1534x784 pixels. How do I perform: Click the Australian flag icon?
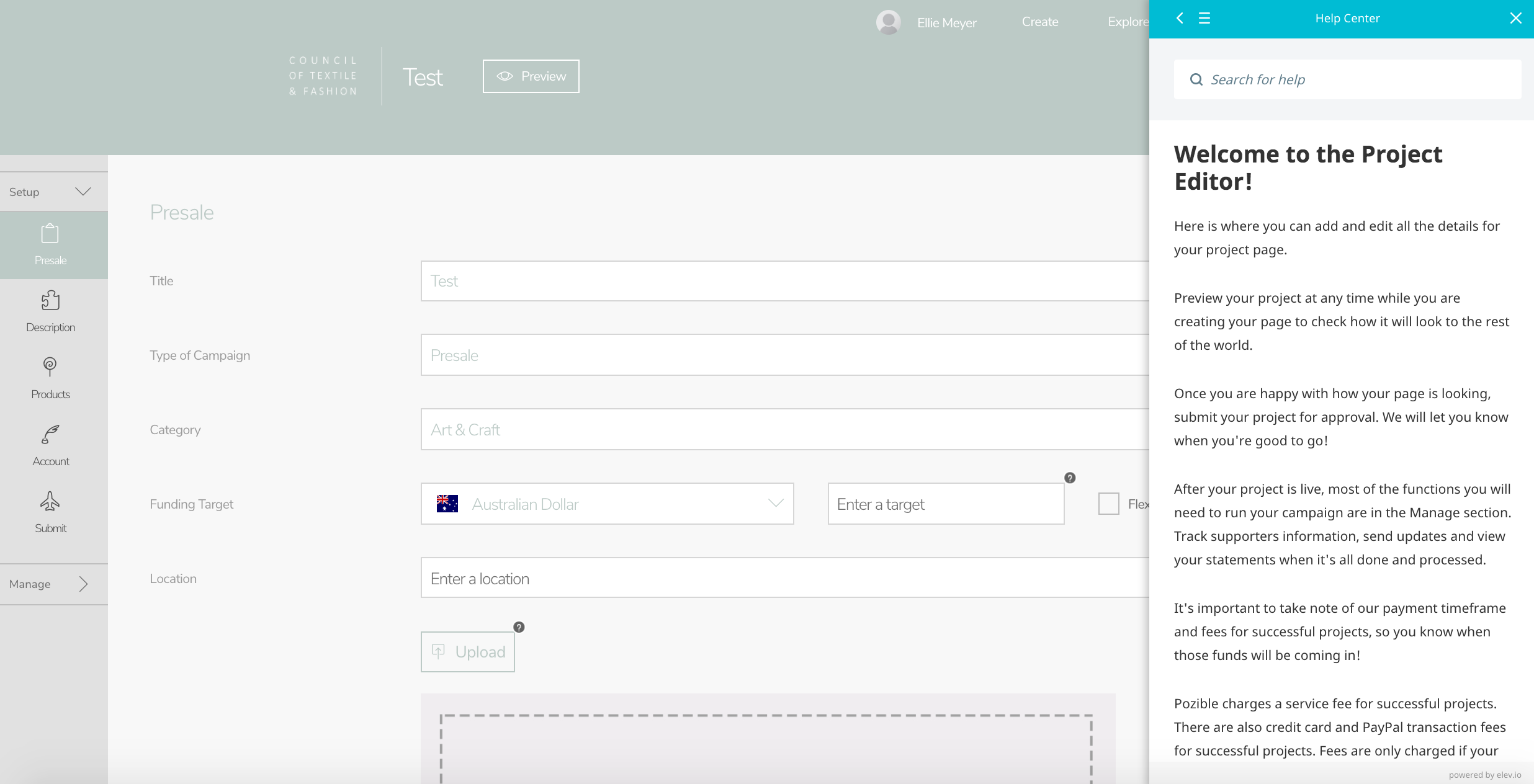pos(447,504)
